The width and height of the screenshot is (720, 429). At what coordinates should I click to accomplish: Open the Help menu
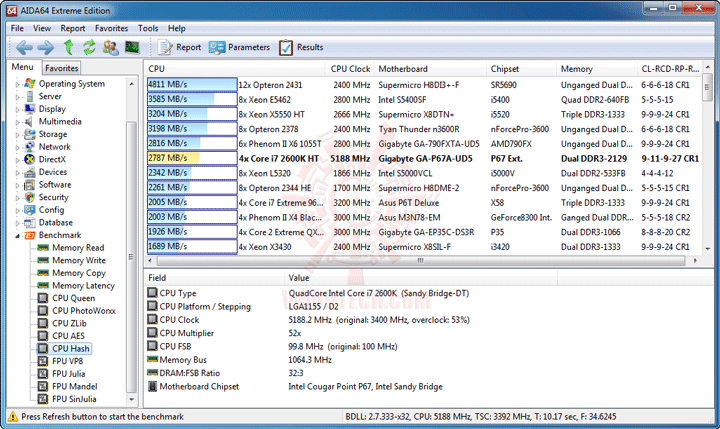point(176,28)
